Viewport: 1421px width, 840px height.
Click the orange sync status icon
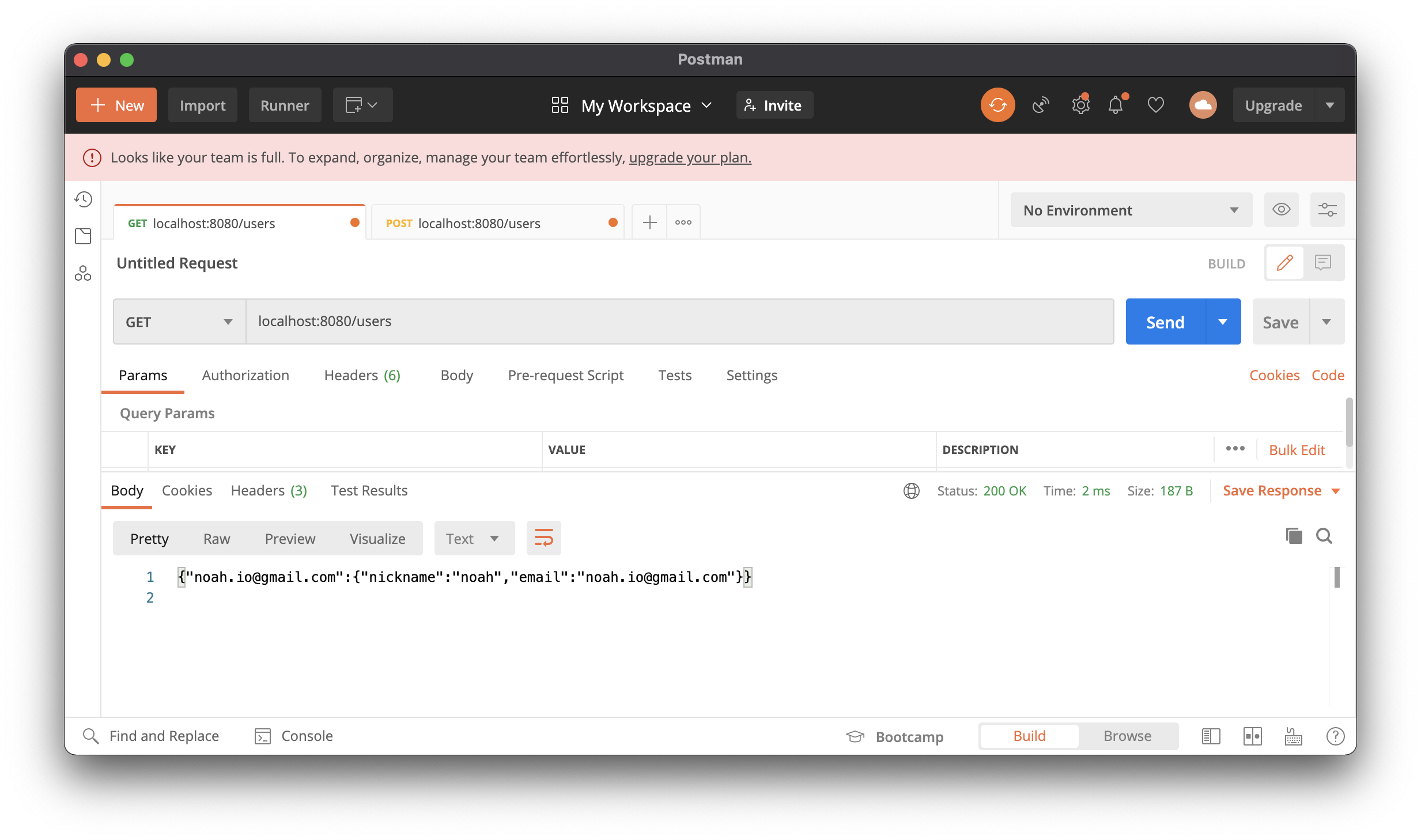coord(997,105)
